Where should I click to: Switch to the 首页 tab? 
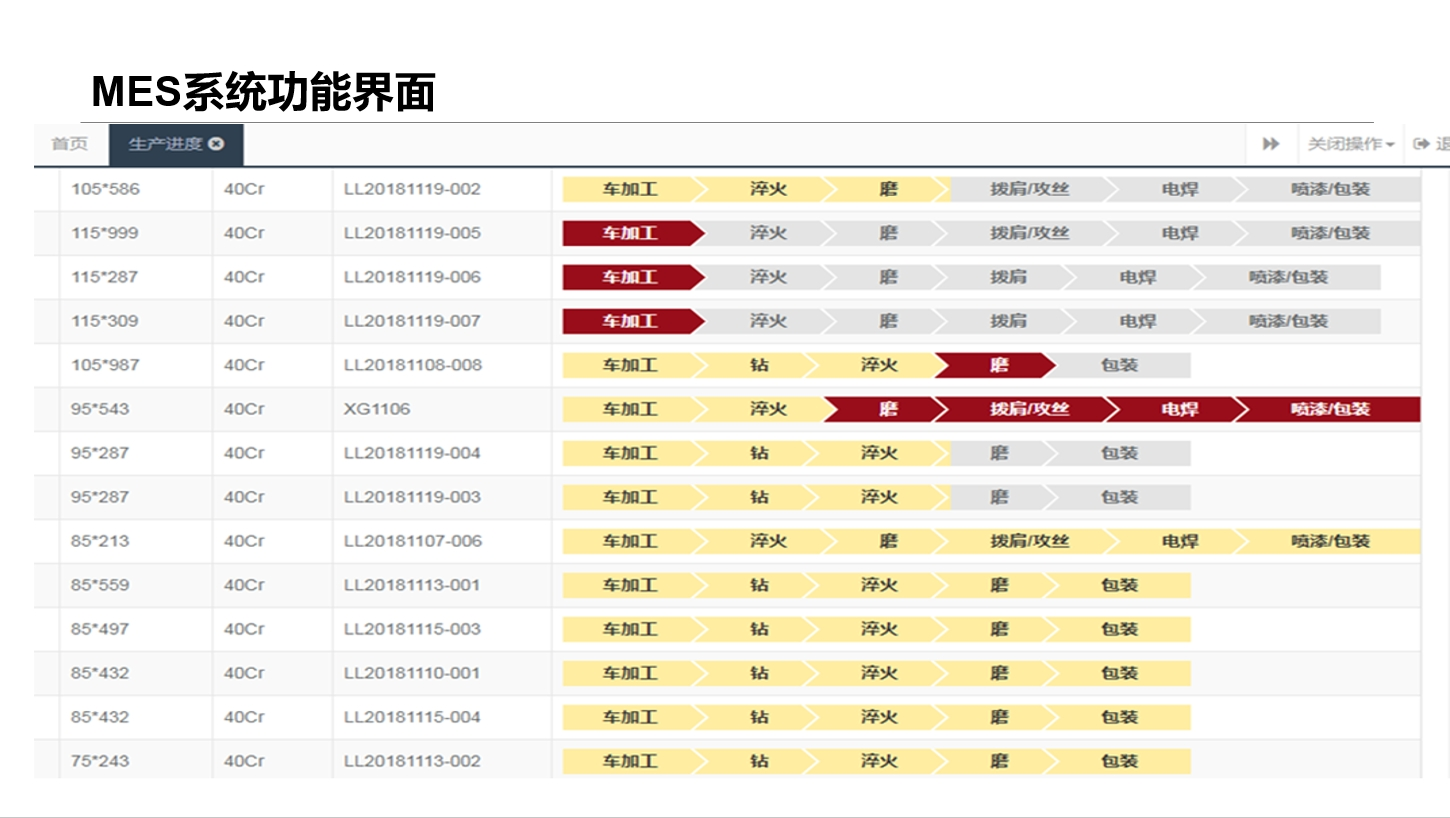pyautogui.click(x=67, y=143)
